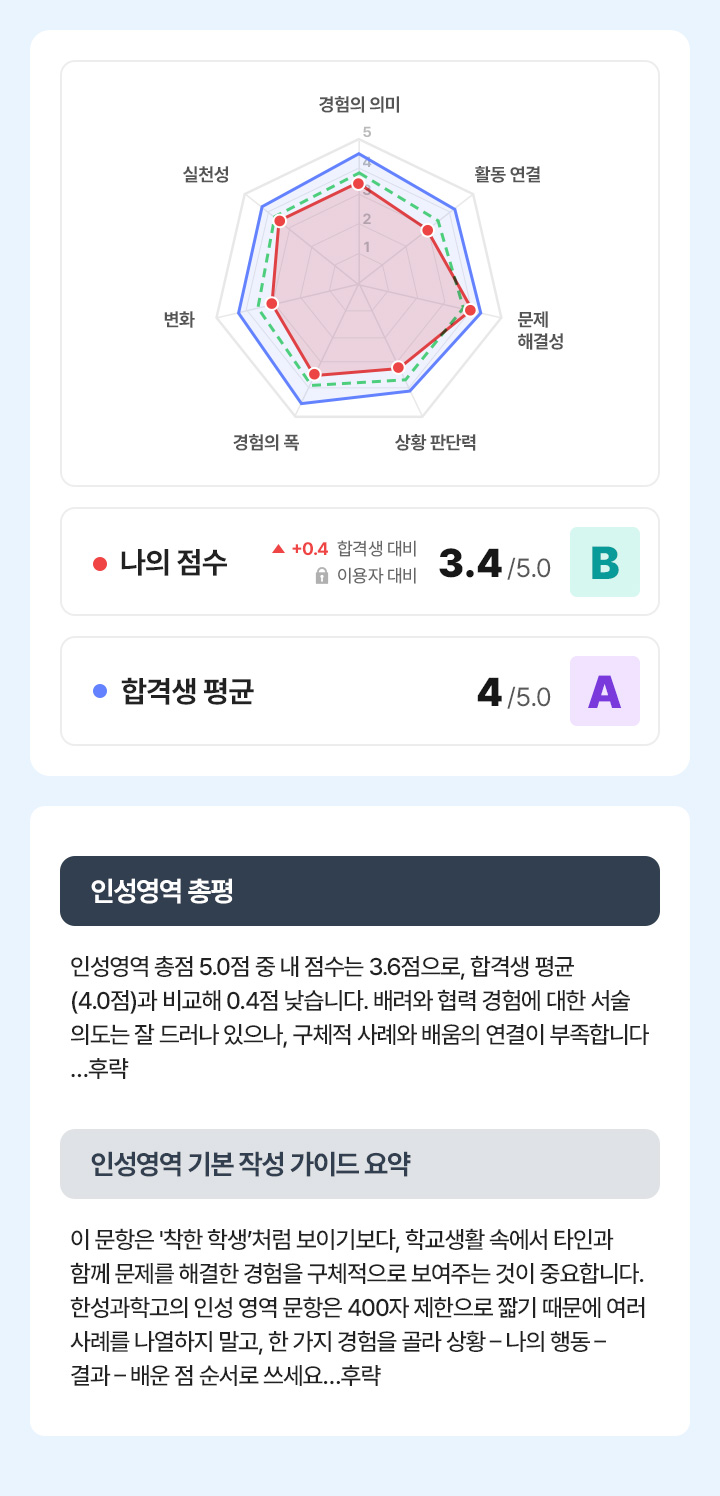Select the green B grade badge

coord(604,562)
